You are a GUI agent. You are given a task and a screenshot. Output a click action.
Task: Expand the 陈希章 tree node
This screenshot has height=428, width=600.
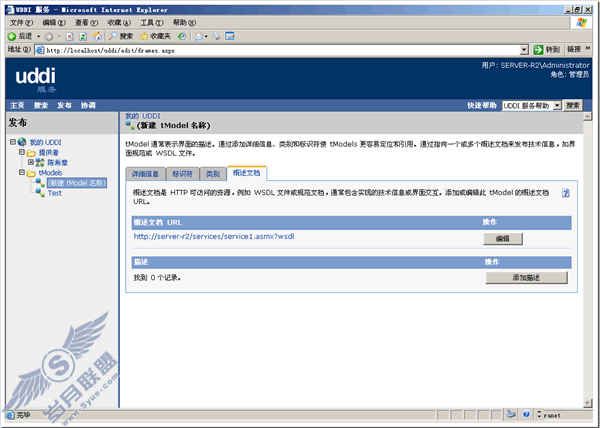tap(31, 162)
